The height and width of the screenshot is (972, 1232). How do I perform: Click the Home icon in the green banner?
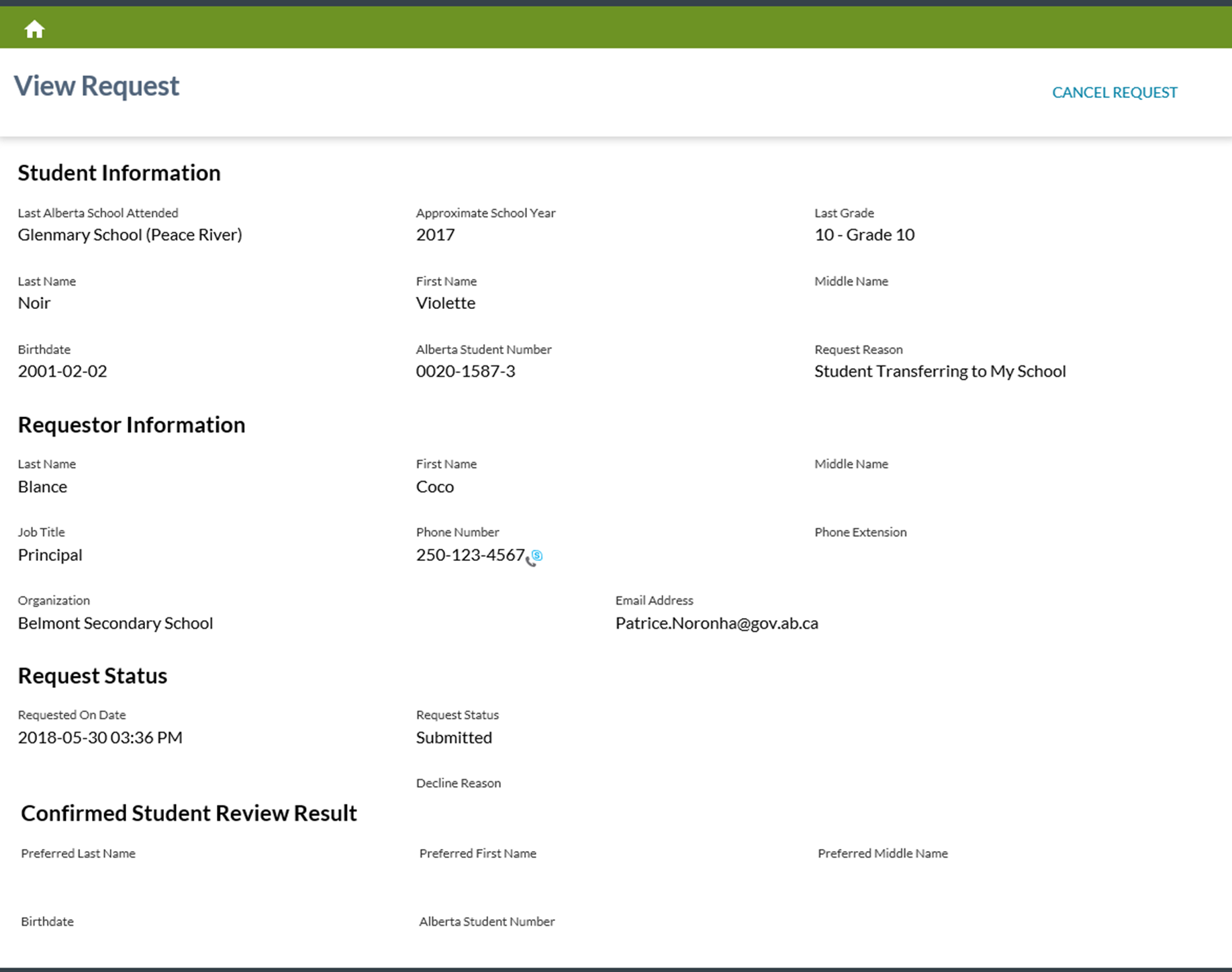(x=34, y=28)
